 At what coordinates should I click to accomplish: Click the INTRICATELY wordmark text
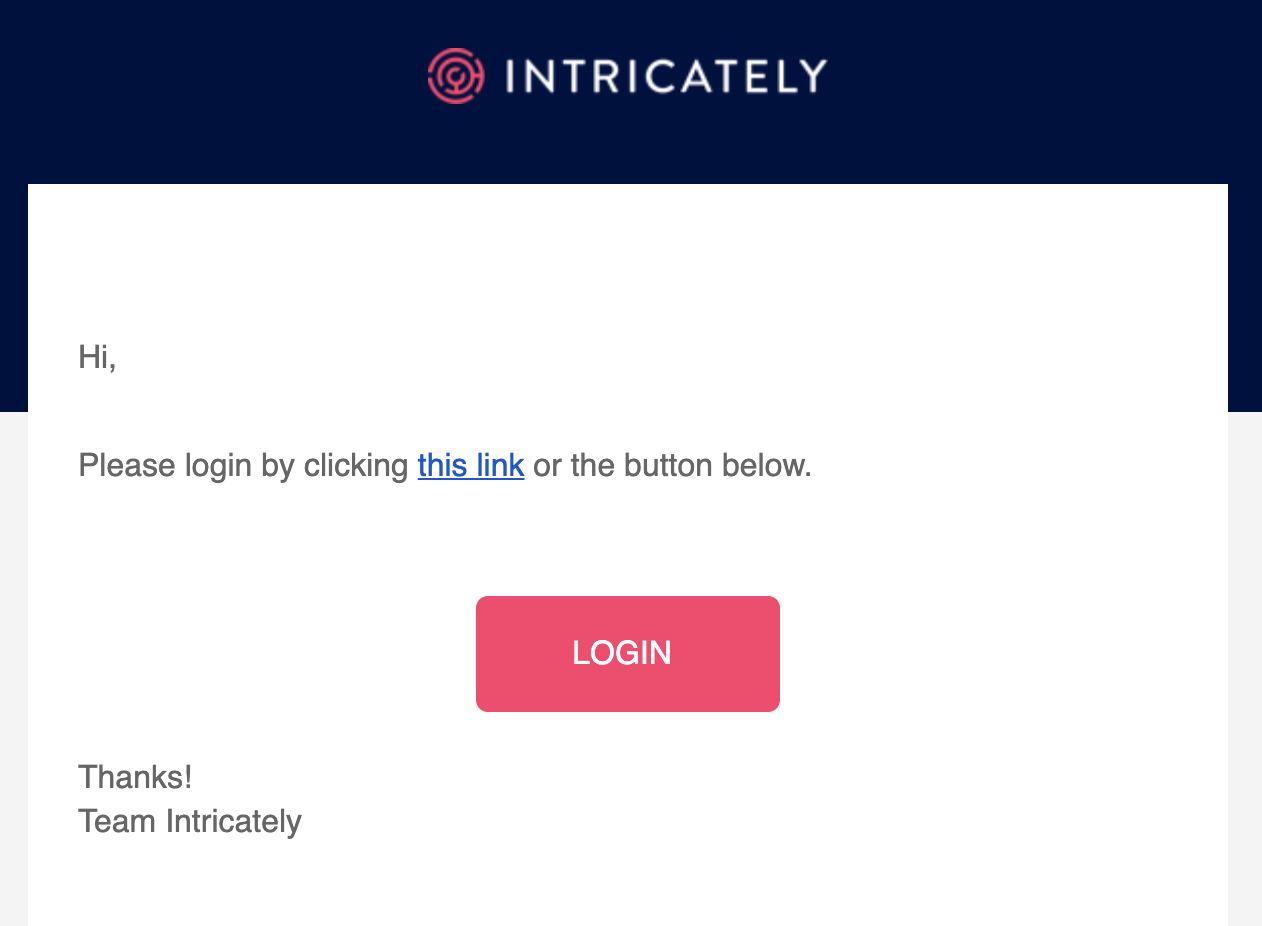666,76
